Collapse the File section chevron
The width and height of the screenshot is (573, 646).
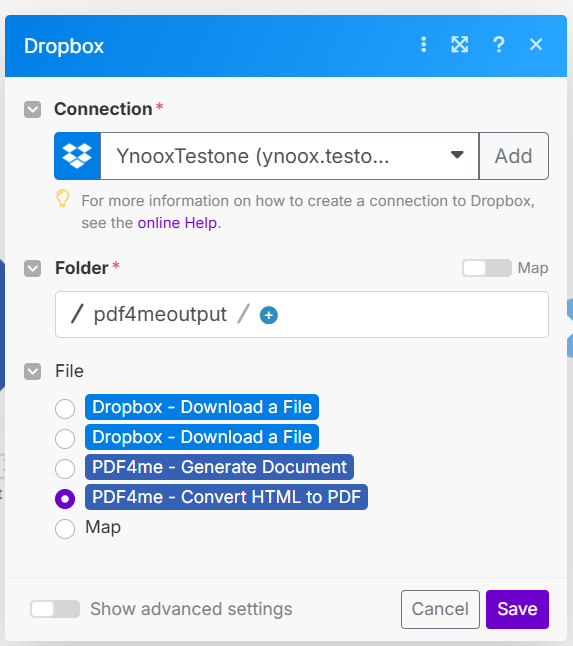click(33, 371)
